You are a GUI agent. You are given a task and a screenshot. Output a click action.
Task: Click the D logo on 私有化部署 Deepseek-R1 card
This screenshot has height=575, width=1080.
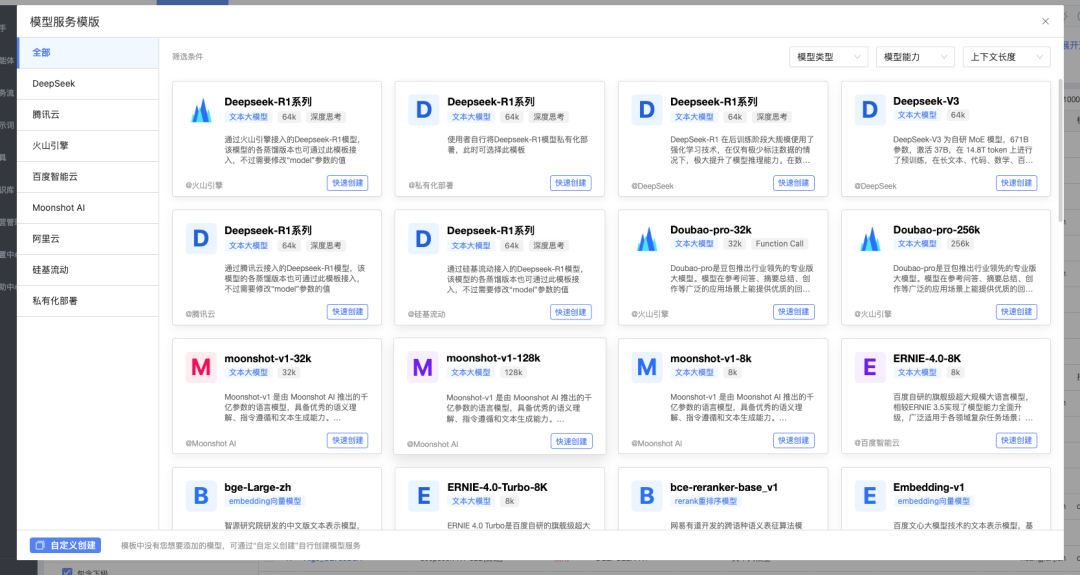click(424, 110)
